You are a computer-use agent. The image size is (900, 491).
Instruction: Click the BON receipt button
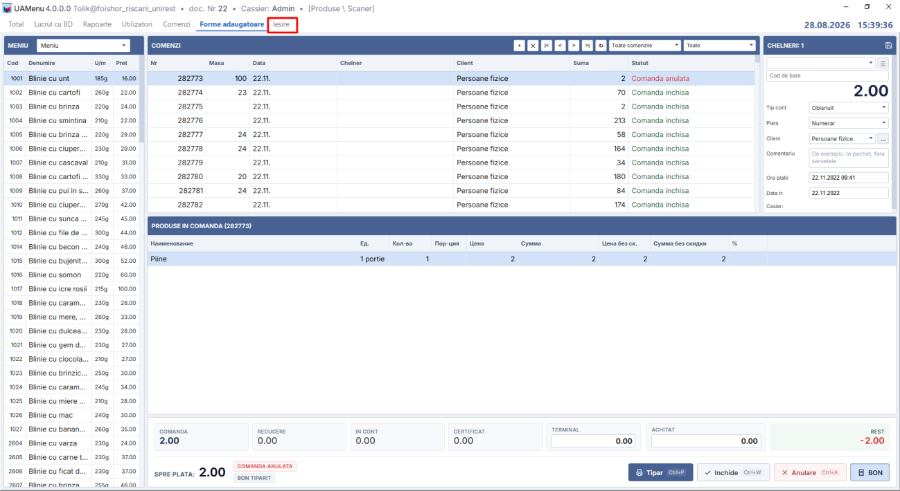click(x=870, y=472)
